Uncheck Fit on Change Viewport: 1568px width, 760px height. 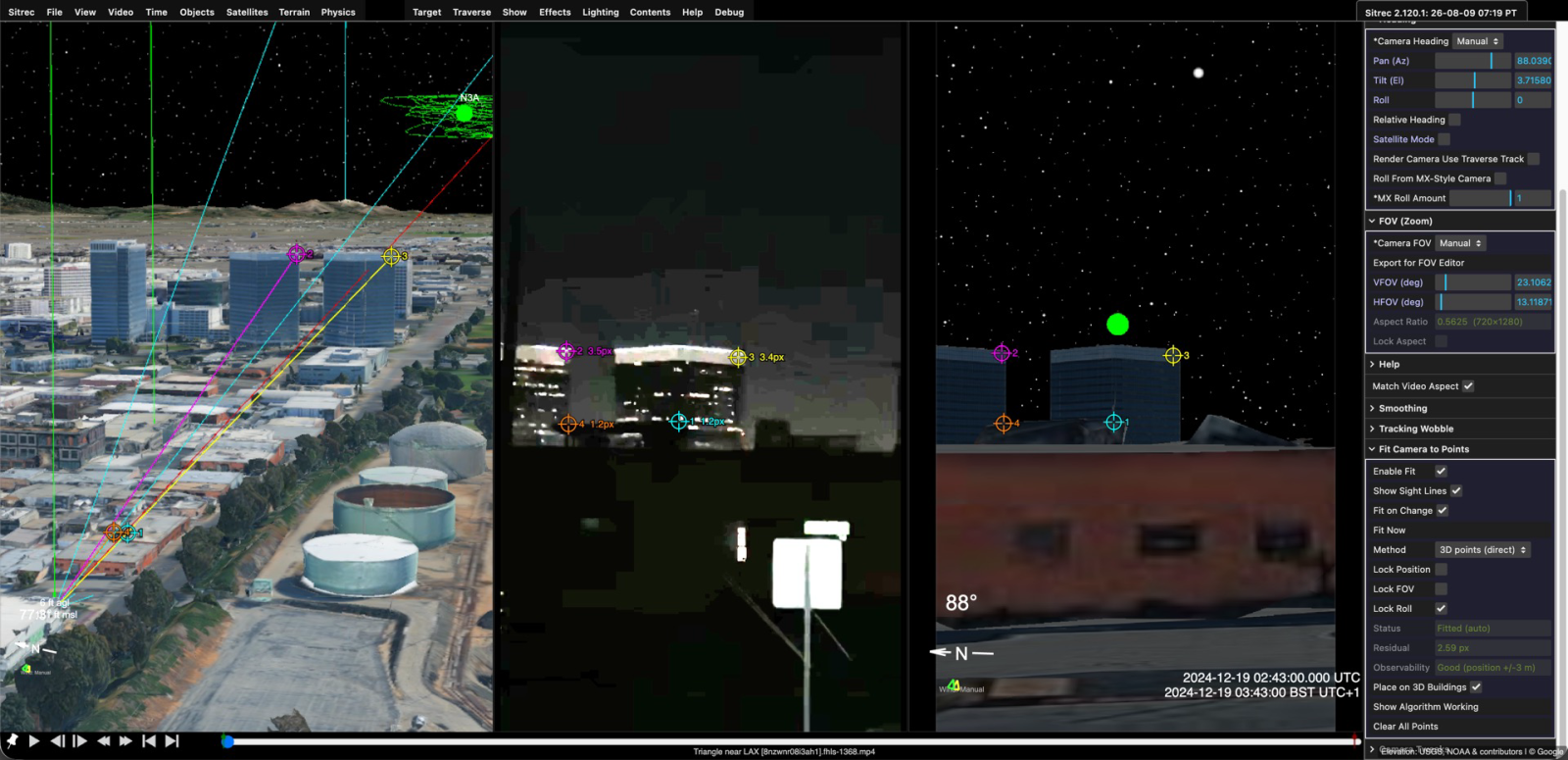(1443, 511)
